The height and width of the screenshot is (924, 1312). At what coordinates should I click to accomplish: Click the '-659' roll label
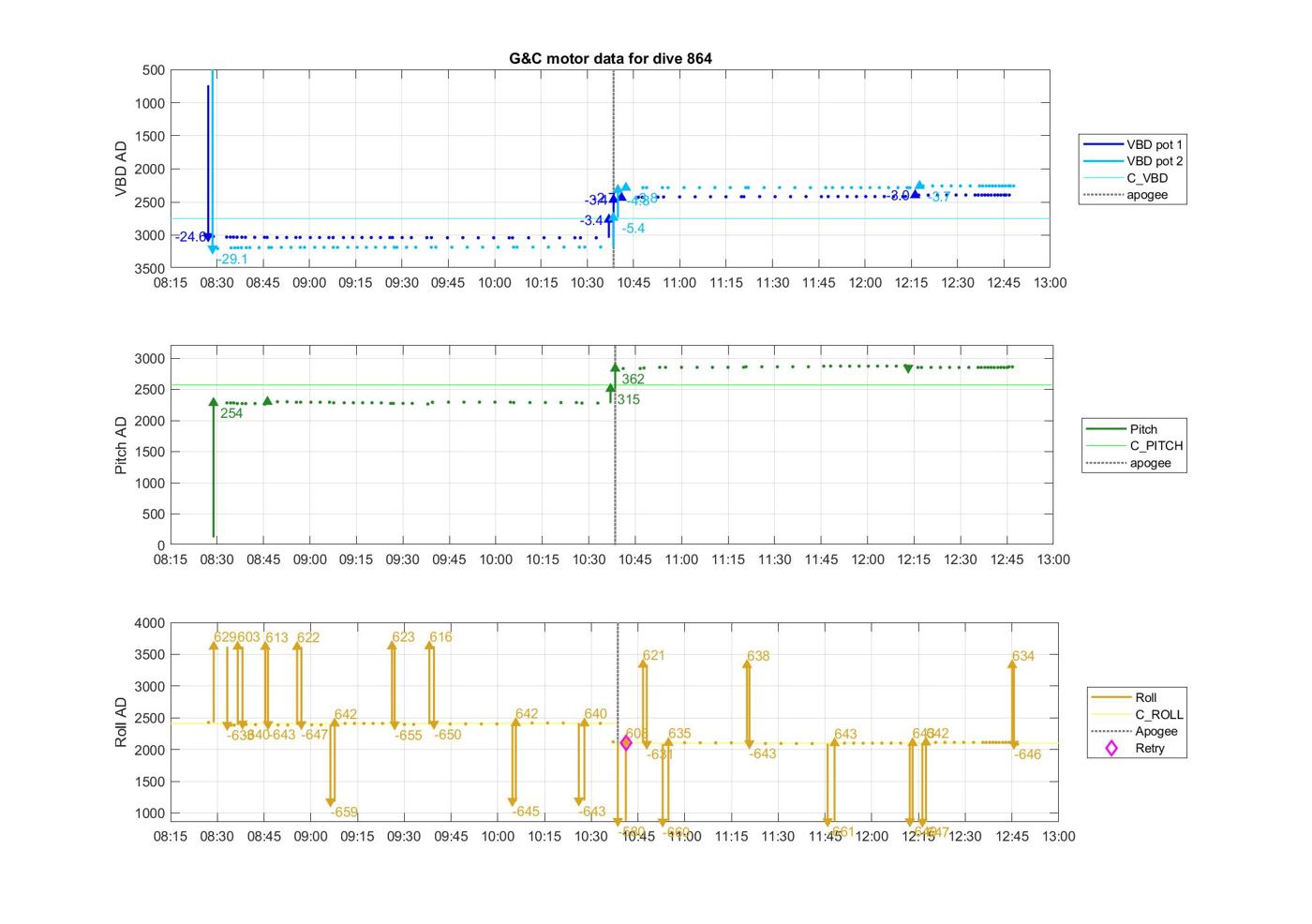[x=344, y=812]
